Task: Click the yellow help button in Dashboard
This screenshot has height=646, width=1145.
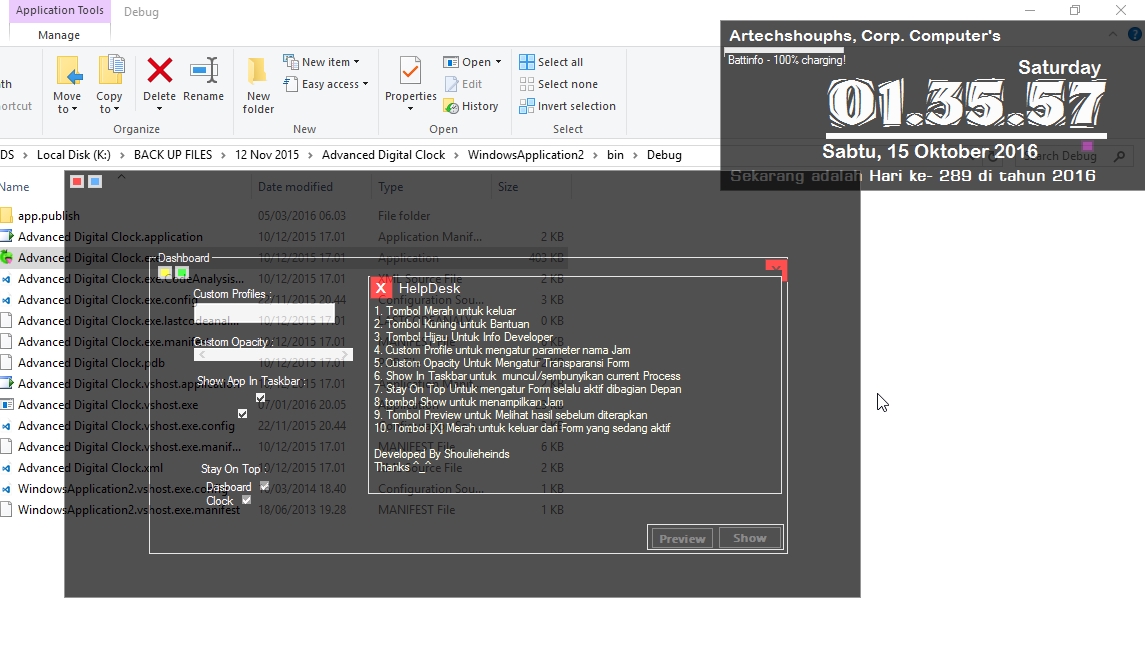Action: tap(165, 273)
